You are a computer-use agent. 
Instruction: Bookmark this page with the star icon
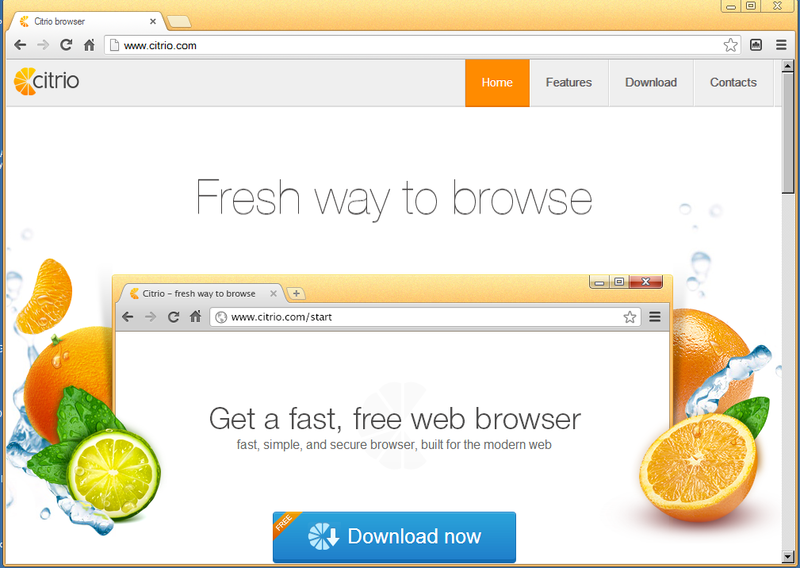pos(730,45)
